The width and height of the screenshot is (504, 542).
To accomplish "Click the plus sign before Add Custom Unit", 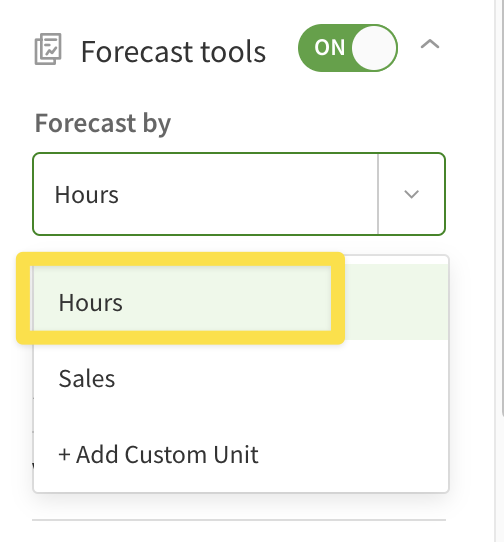I will (64, 455).
